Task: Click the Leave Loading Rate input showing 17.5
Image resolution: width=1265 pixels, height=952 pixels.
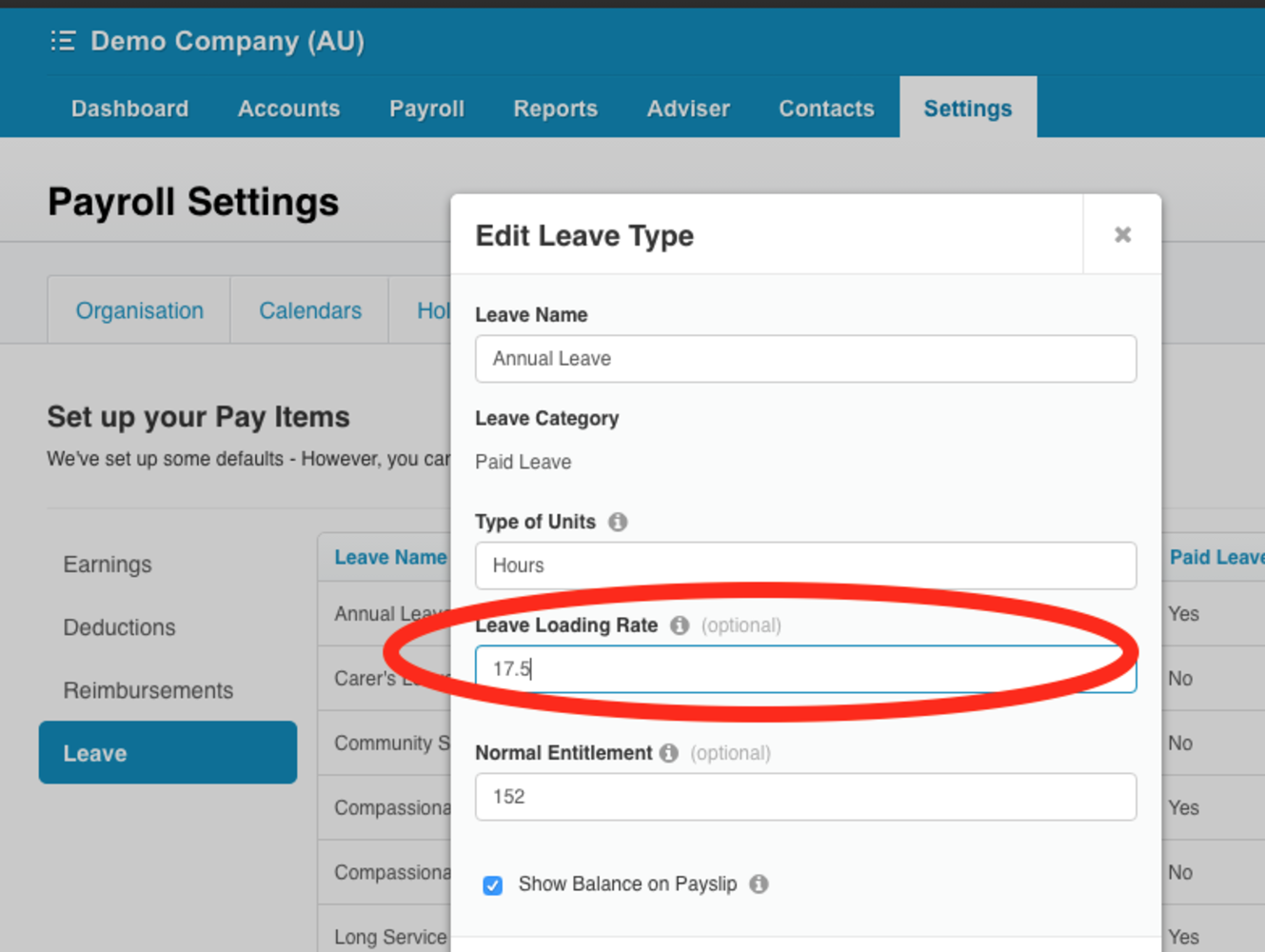Action: pos(805,669)
